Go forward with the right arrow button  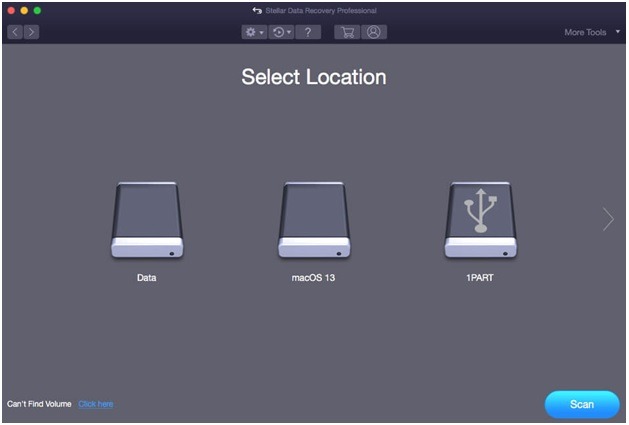point(31,32)
